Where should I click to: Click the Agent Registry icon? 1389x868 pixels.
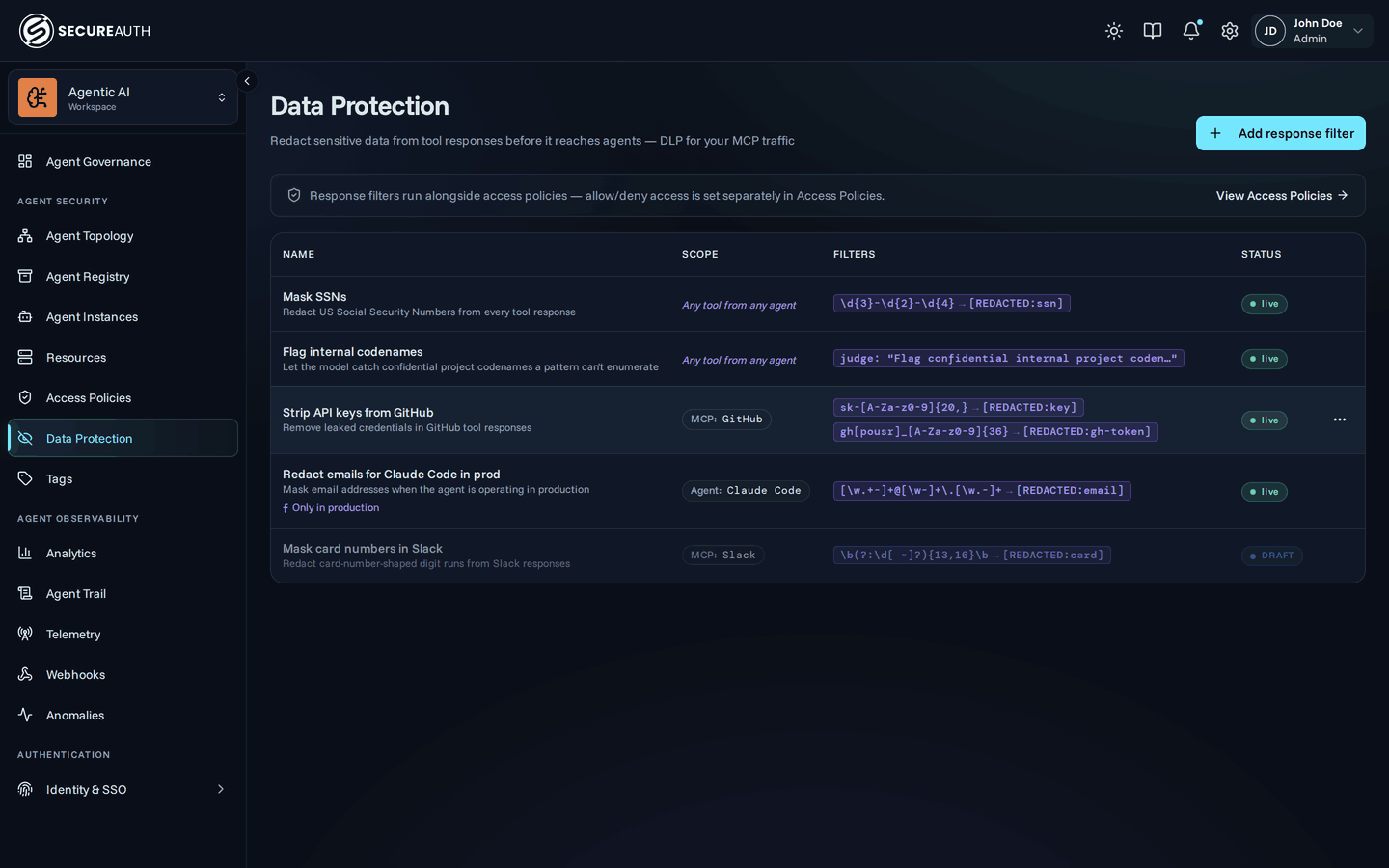(x=25, y=276)
